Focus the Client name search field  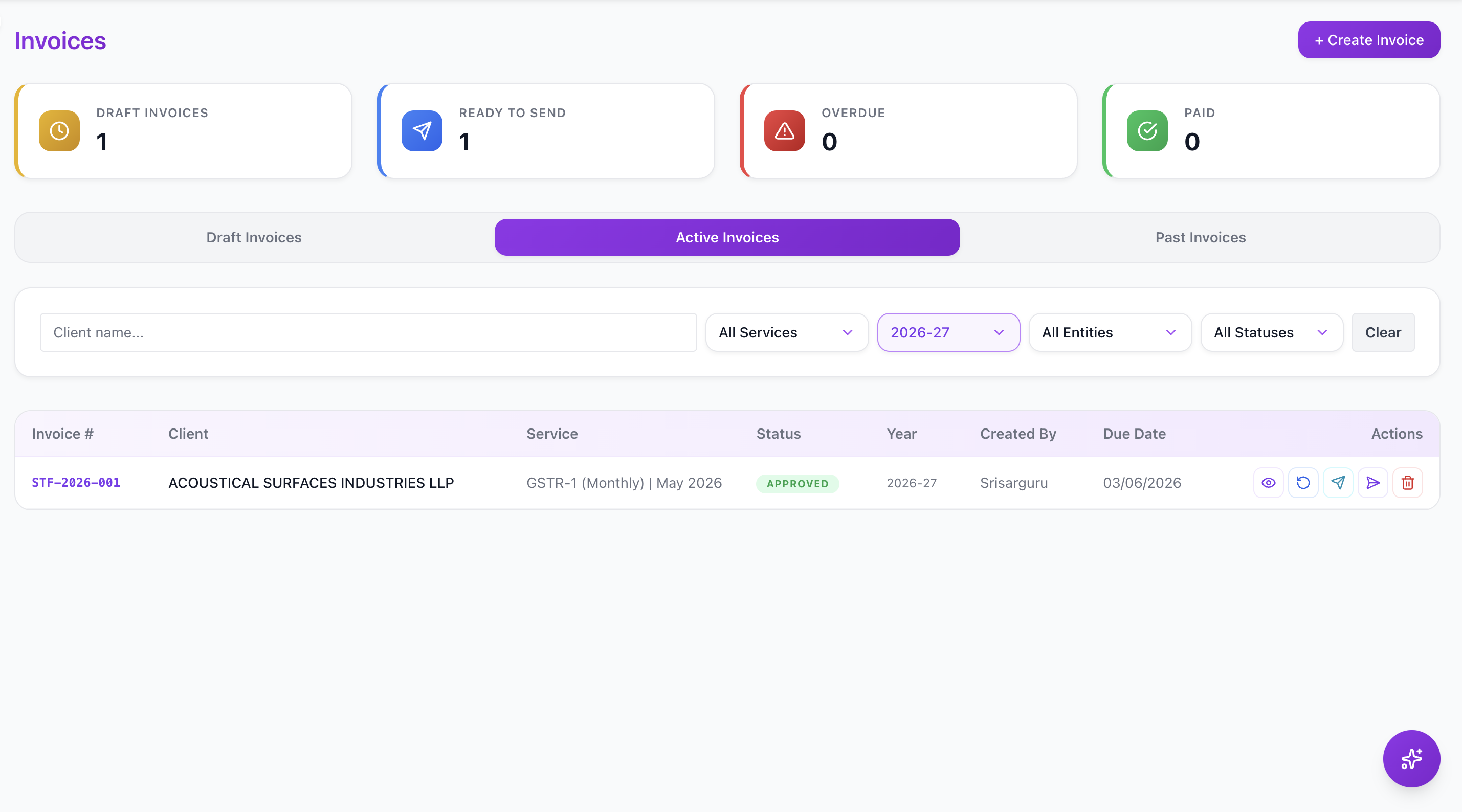[x=368, y=332]
